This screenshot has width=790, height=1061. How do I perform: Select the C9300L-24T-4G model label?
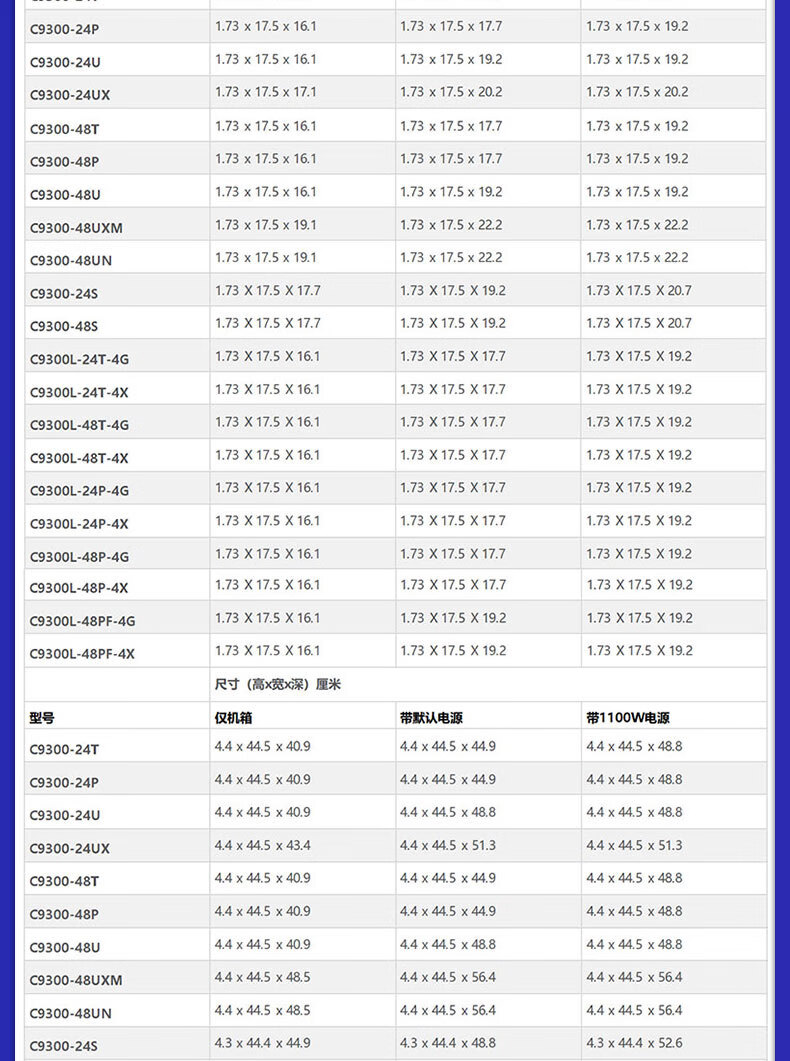[79, 359]
